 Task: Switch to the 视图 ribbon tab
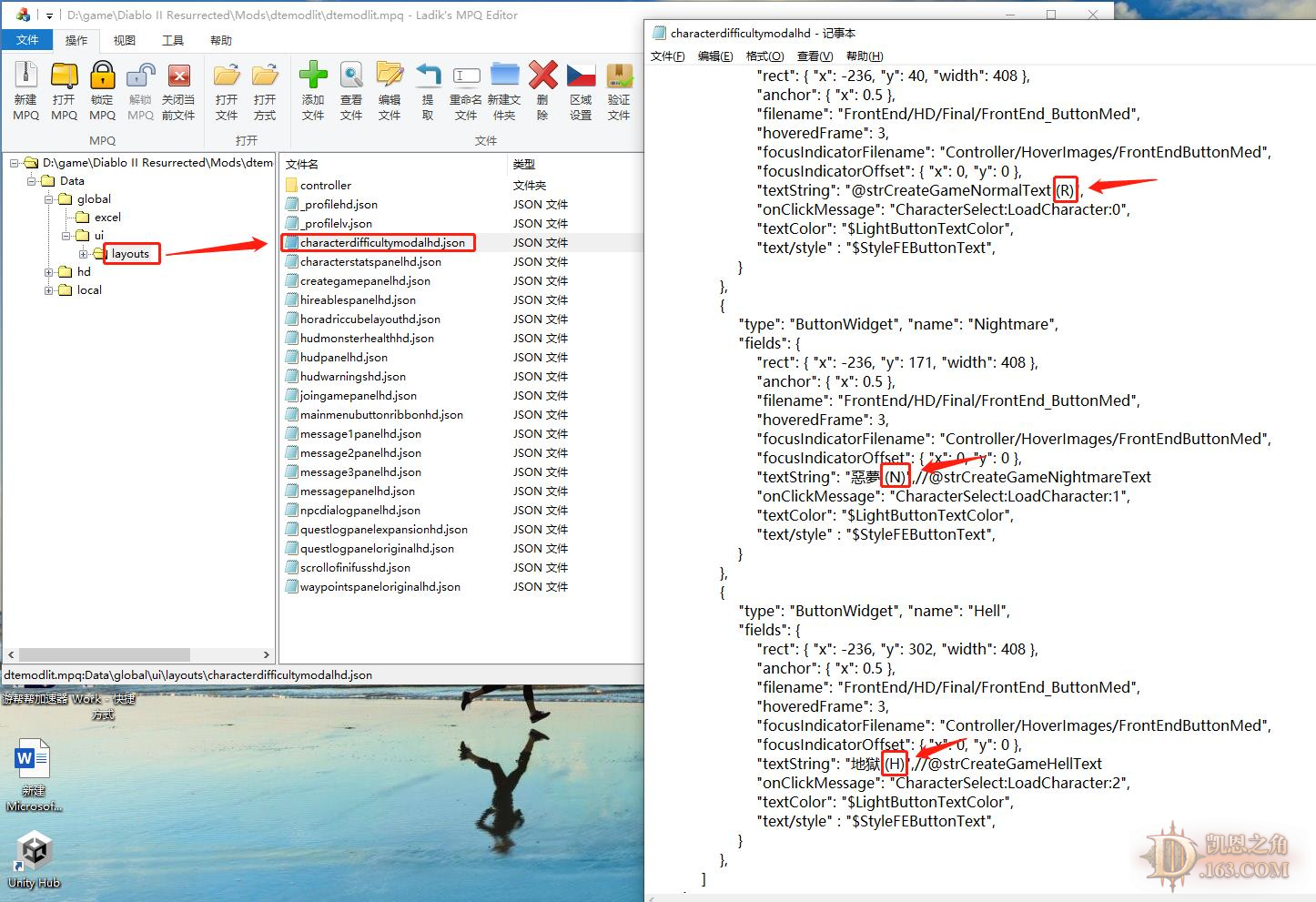coord(125,40)
